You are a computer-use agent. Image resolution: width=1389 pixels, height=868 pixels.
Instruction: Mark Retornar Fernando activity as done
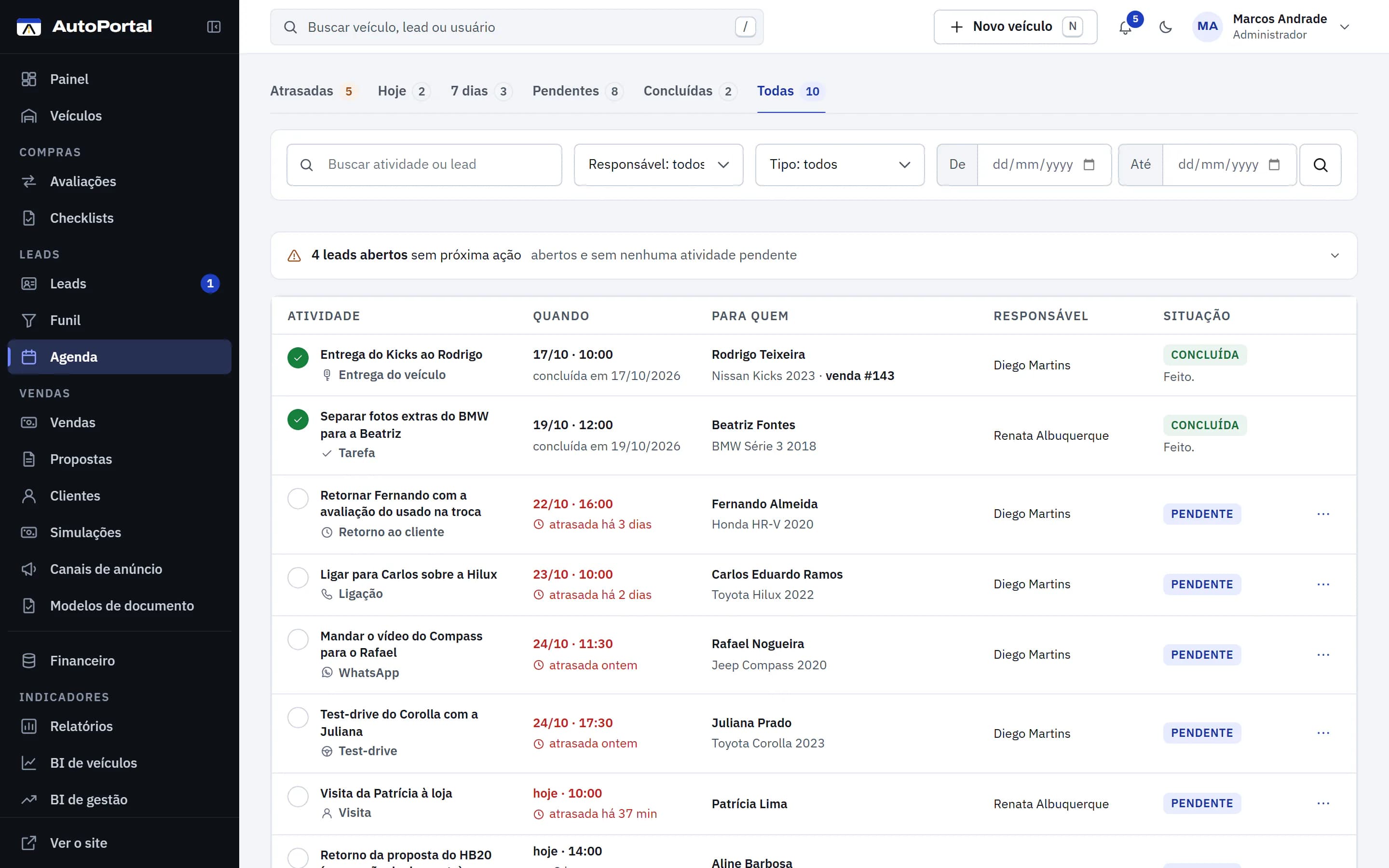pyautogui.click(x=298, y=498)
